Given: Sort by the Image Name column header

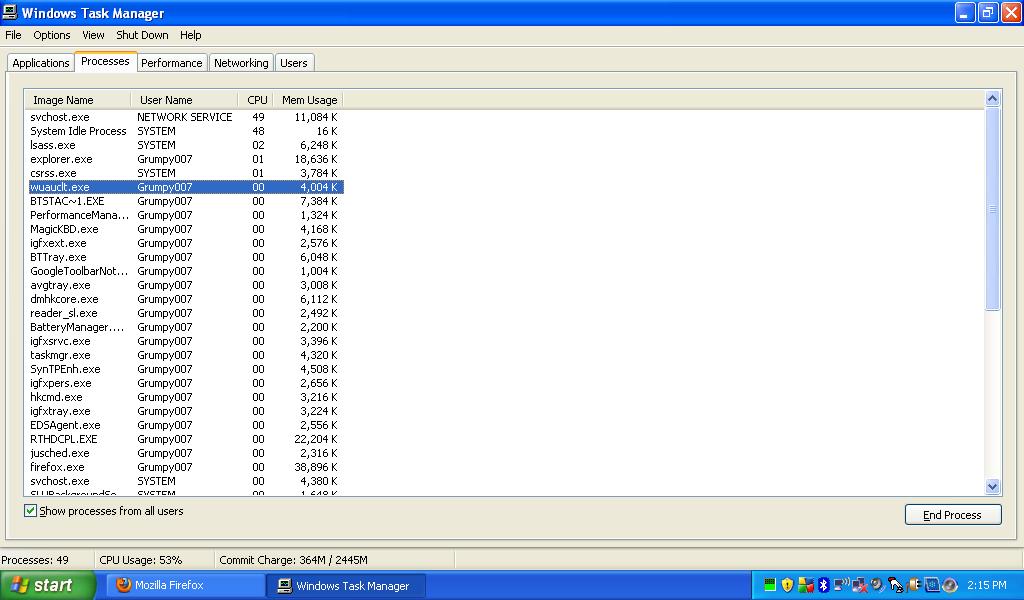Looking at the screenshot, I should [x=78, y=100].
